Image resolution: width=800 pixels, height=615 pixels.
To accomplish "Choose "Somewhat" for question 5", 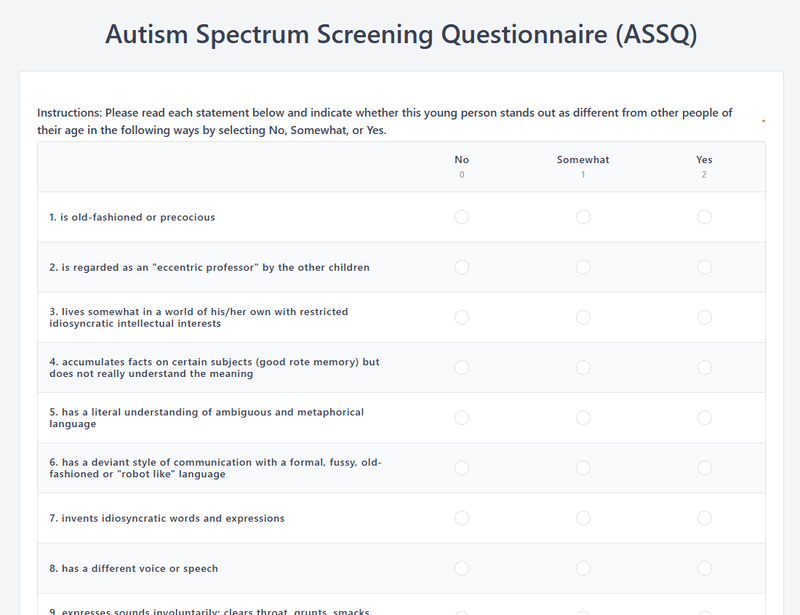I will pyautogui.click(x=581, y=418).
